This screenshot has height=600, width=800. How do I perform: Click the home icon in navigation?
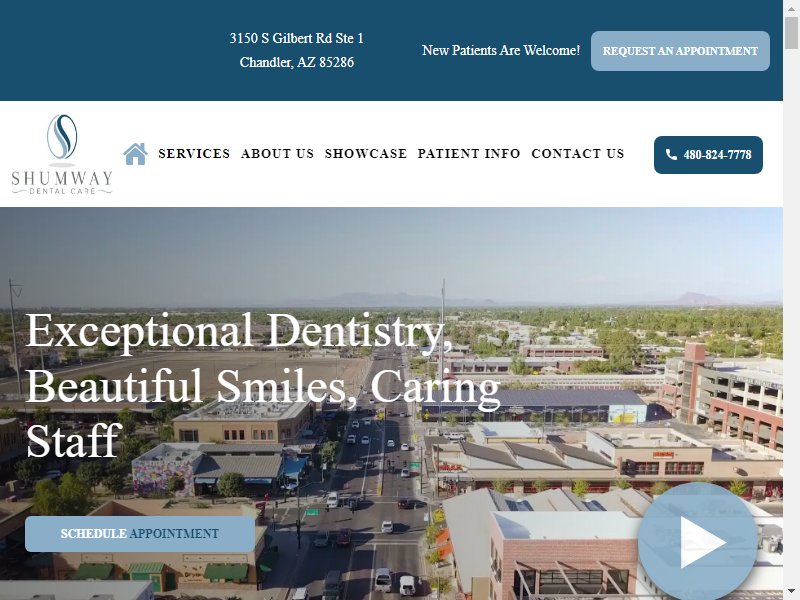click(135, 154)
